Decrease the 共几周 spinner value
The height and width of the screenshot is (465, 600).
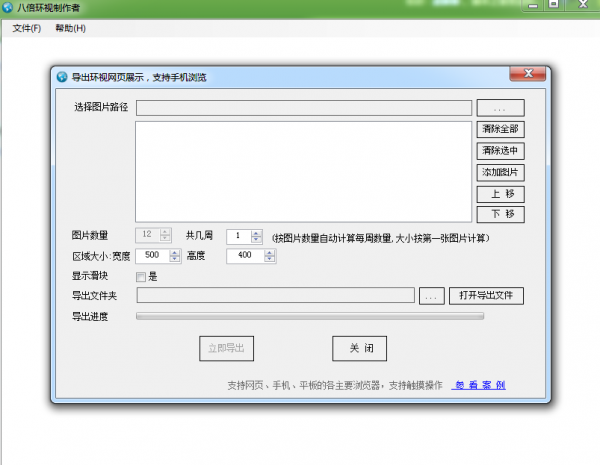pos(256,240)
